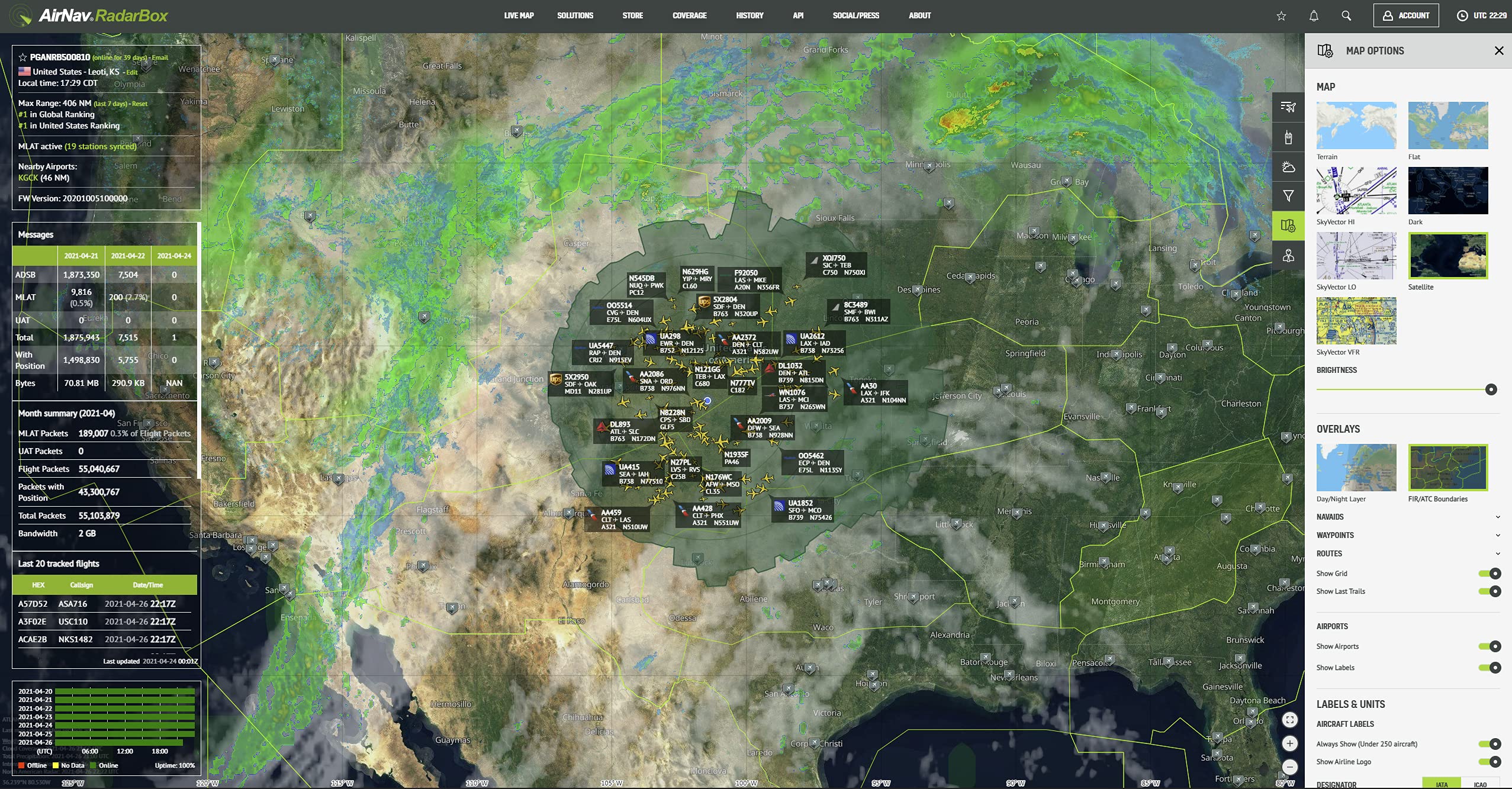Expand the ROUTES section
Image resolution: width=1512 pixels, height=789 pixels.
tap(1498, 553)
